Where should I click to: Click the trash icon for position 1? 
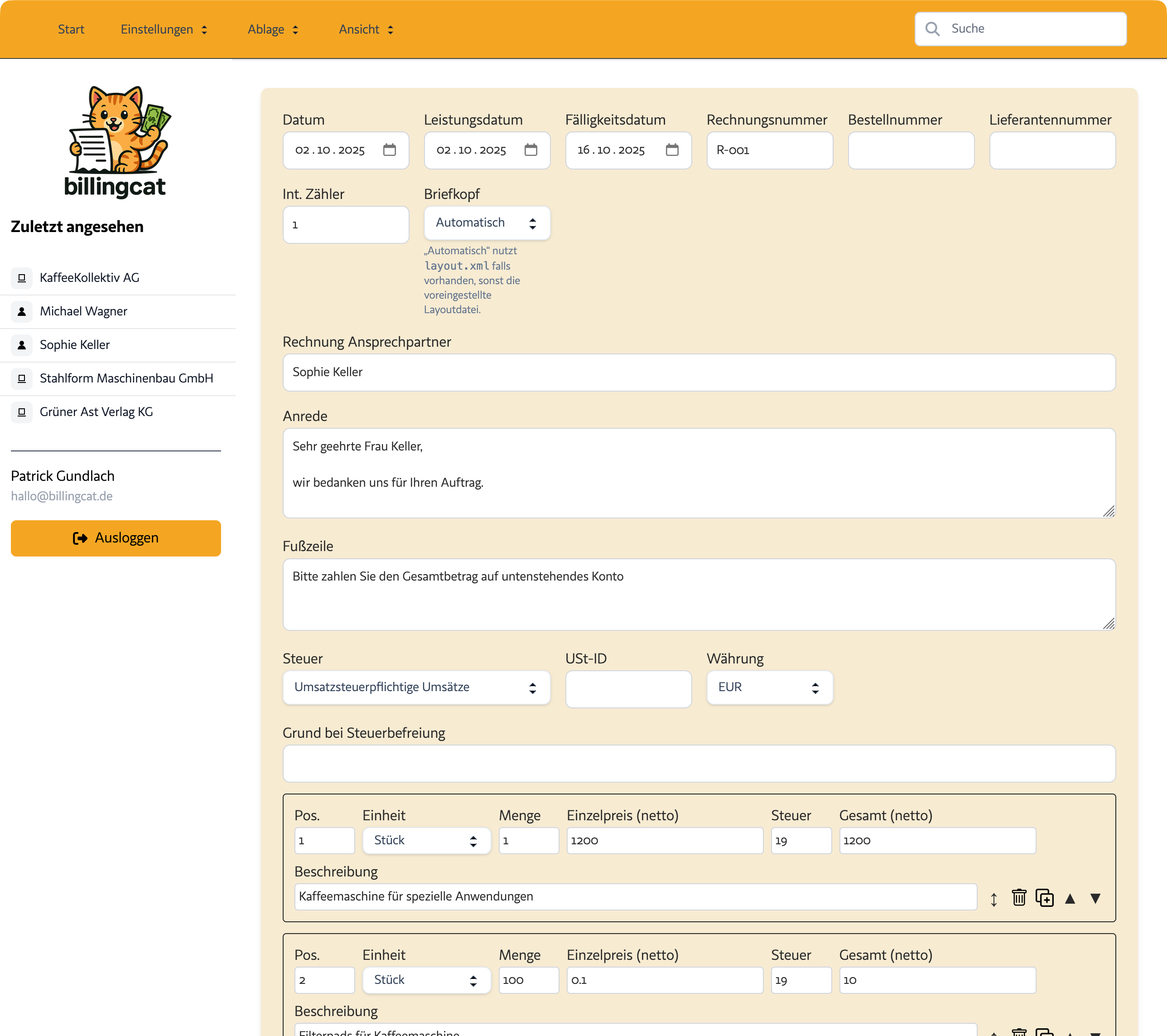point(1018,898)
